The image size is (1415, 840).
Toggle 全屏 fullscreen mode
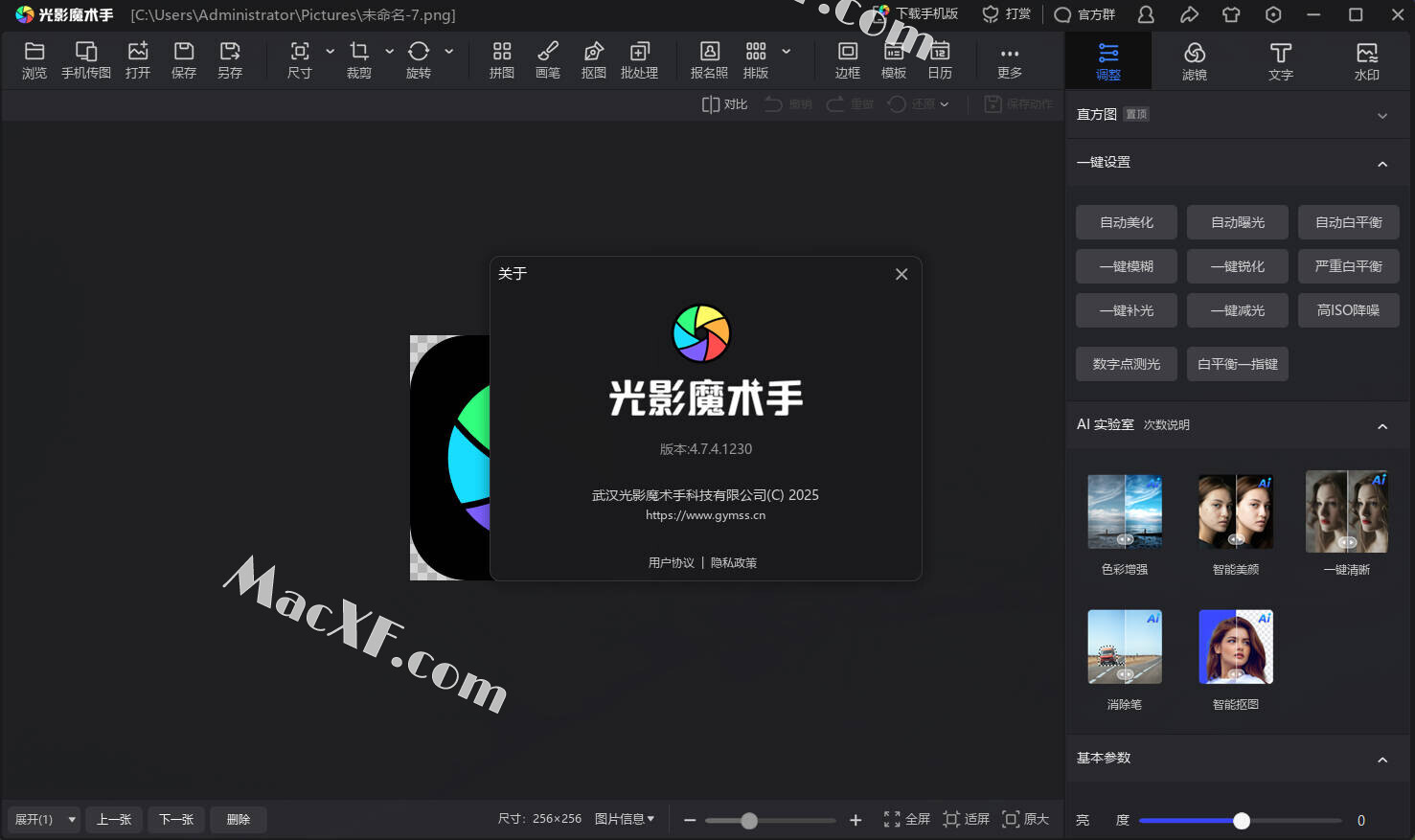click(906, 819)
